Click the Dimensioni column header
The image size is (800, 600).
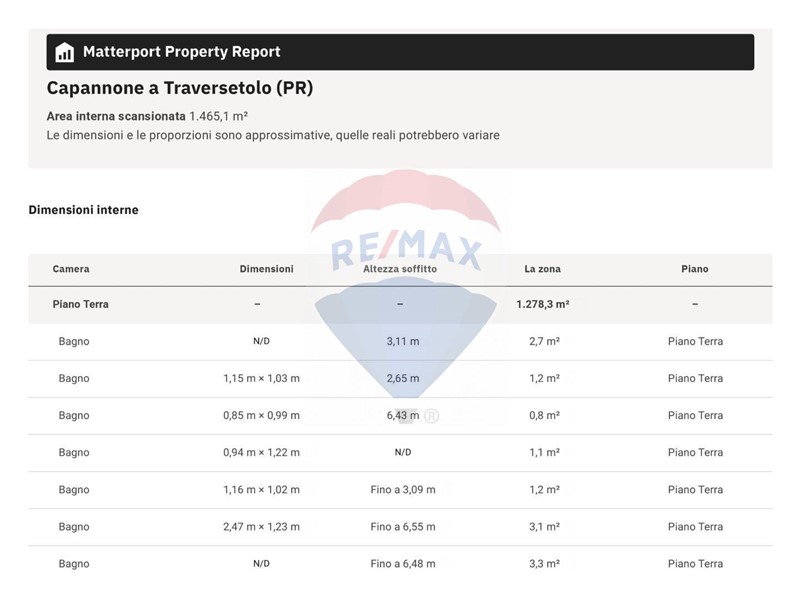click(266, 269)
